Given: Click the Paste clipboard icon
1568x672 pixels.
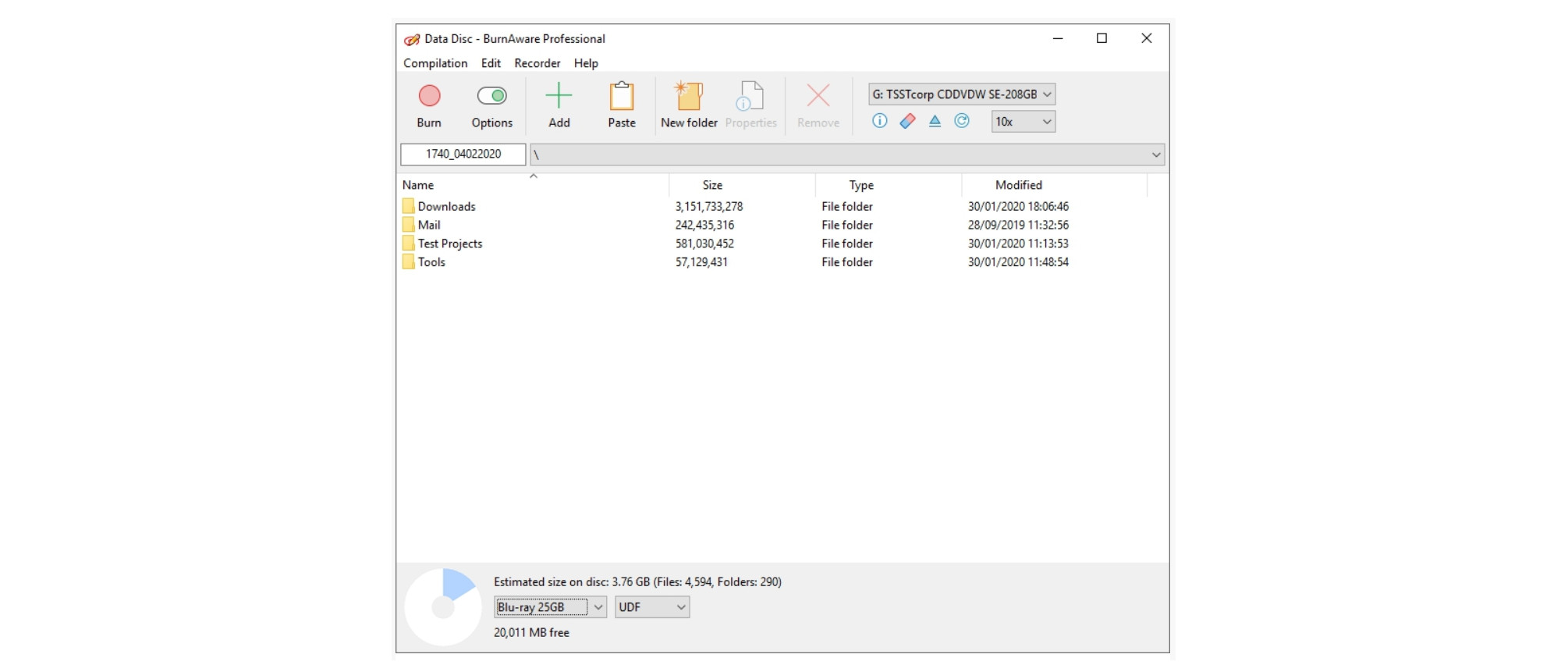Looking at the screenshot, I should (x=622, y=96).
